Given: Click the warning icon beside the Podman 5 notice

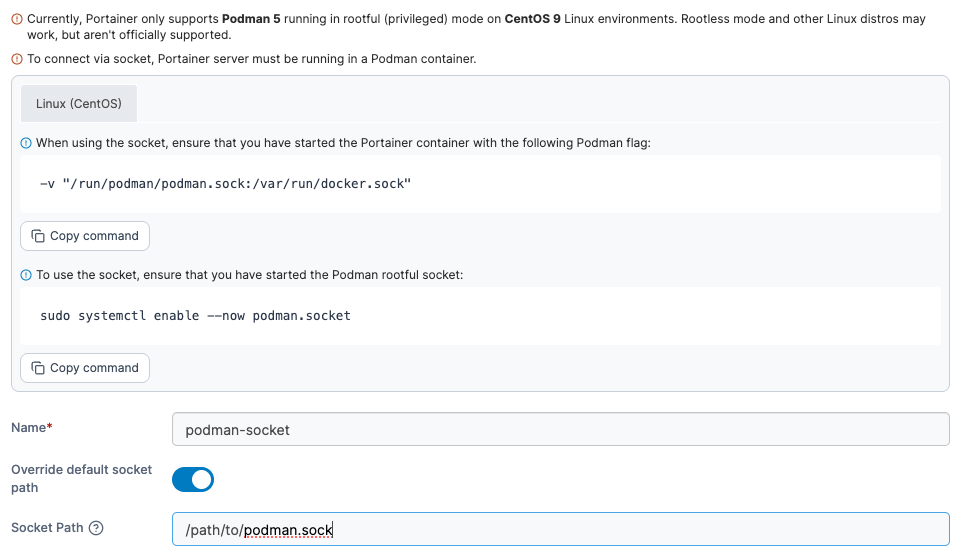Looking at the screenshot, I should [x=17, y=19].
